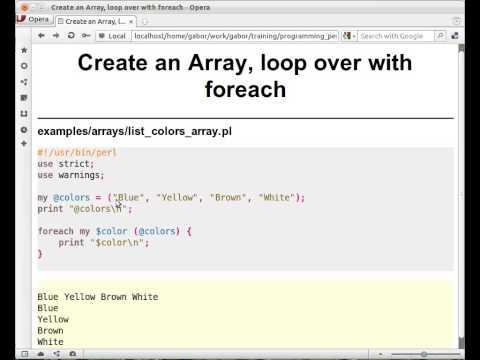Adjust the page zoom slider

pos(424,354)
